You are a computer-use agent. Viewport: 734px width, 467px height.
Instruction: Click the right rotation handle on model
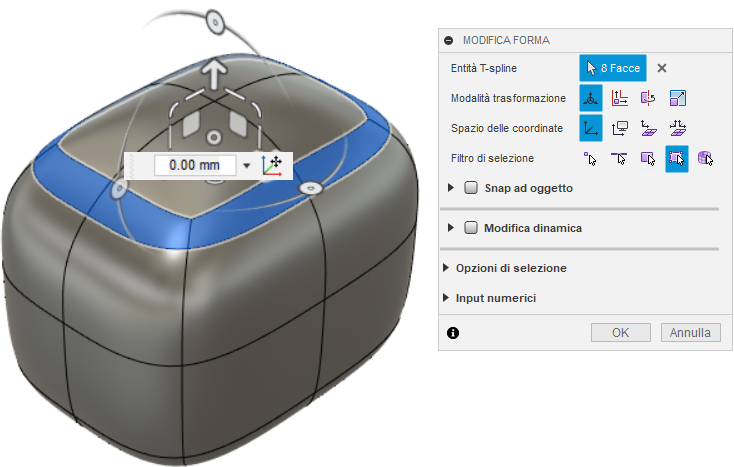click(310, 189)
